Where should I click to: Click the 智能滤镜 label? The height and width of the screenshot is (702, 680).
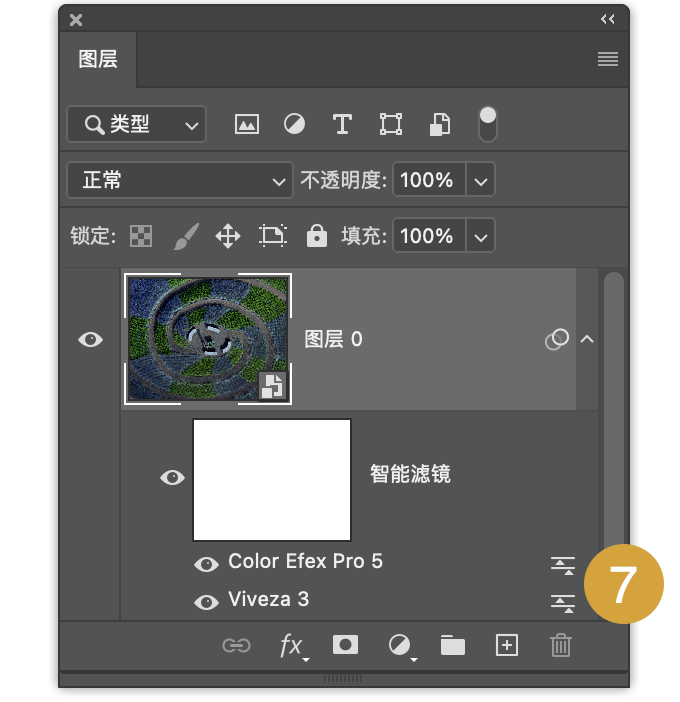410,474
